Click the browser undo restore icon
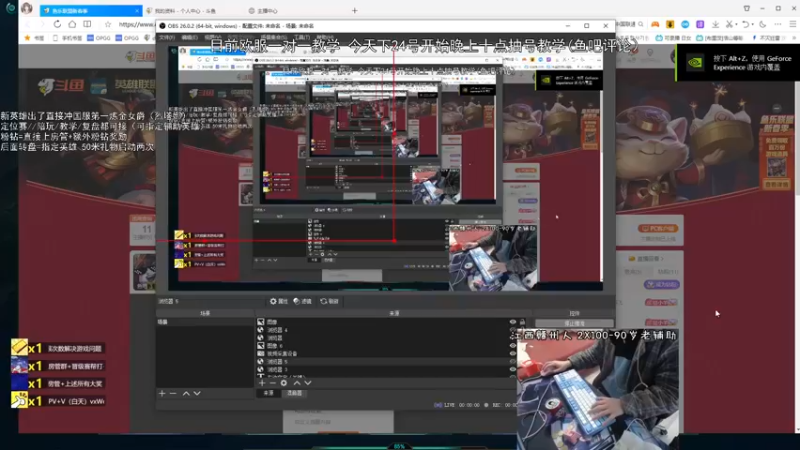 746,24
